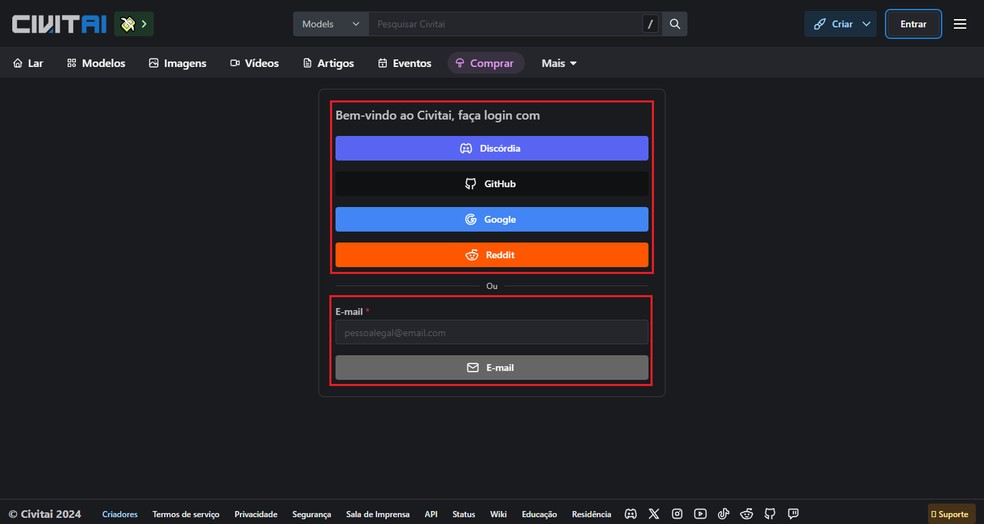Go to the Lar home tab

point(28,63)
